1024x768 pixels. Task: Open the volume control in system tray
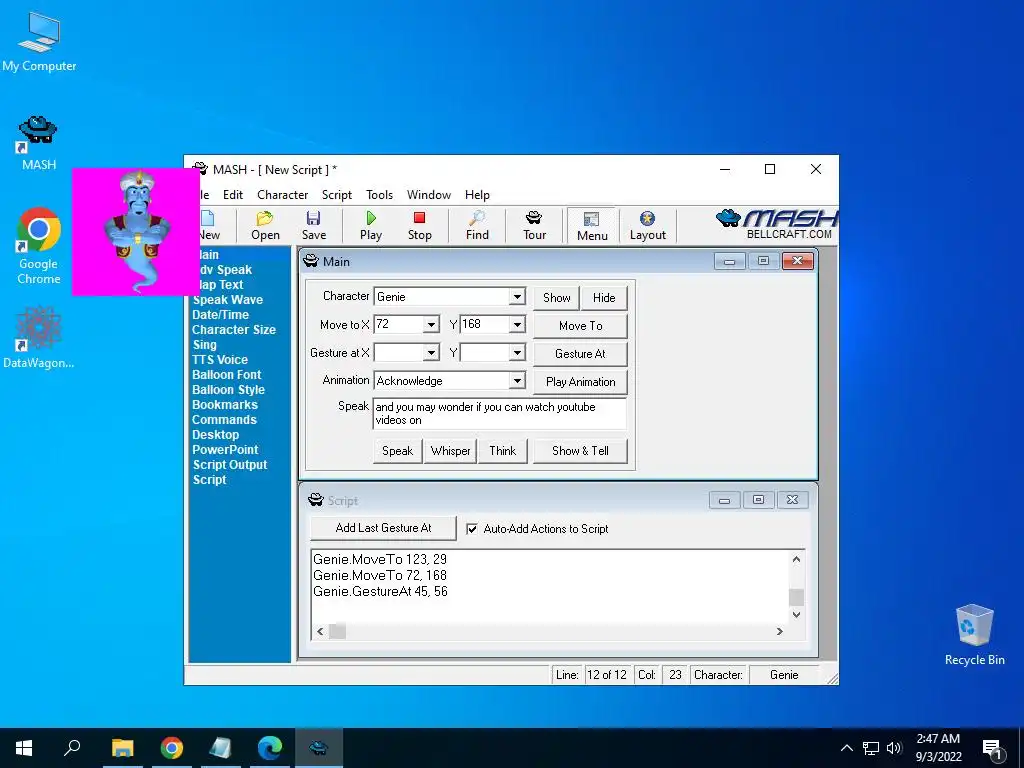coord(894,748)
